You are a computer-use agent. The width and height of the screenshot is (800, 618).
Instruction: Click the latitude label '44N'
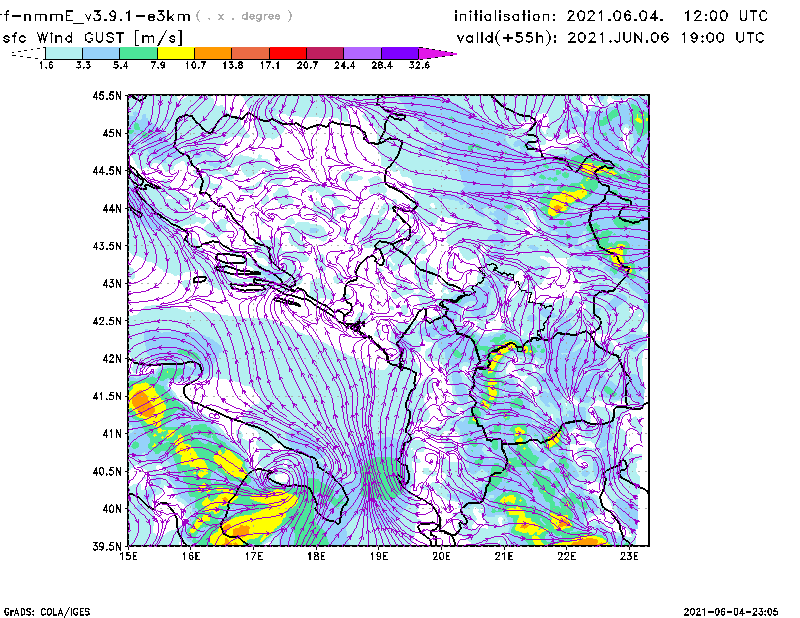[x=112, y=208]
